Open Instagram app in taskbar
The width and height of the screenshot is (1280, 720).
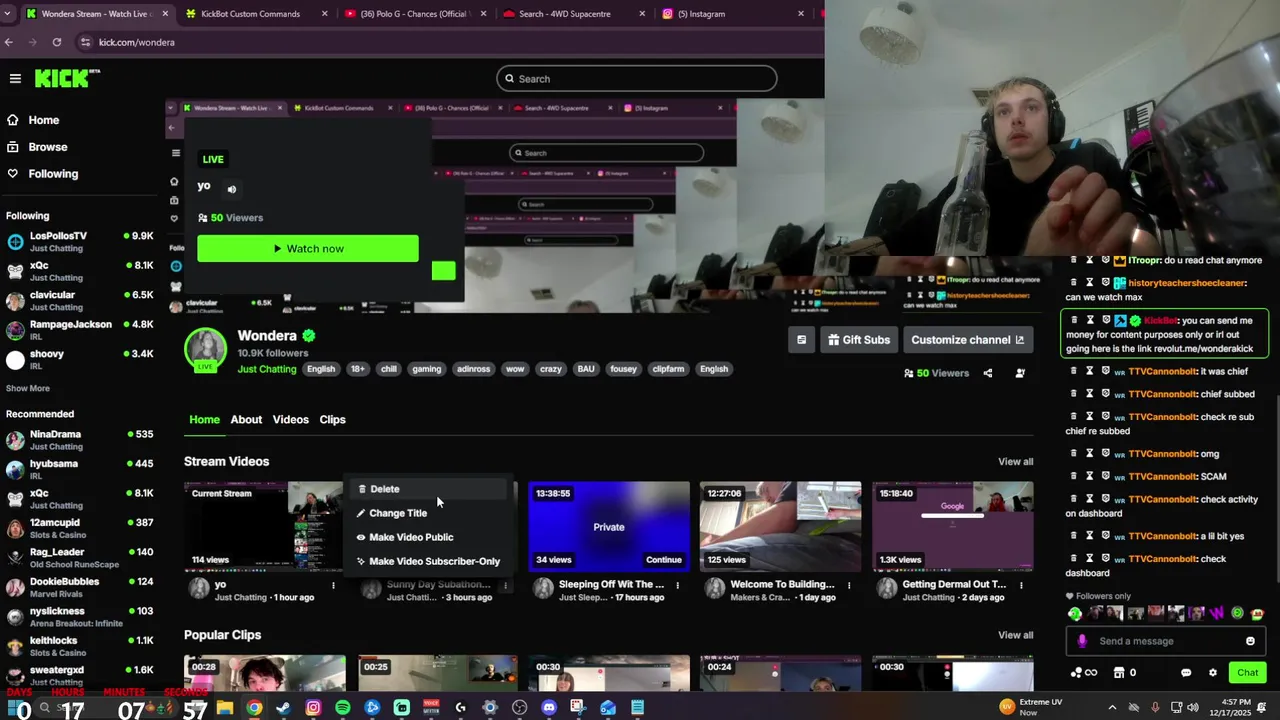(313, 708)
